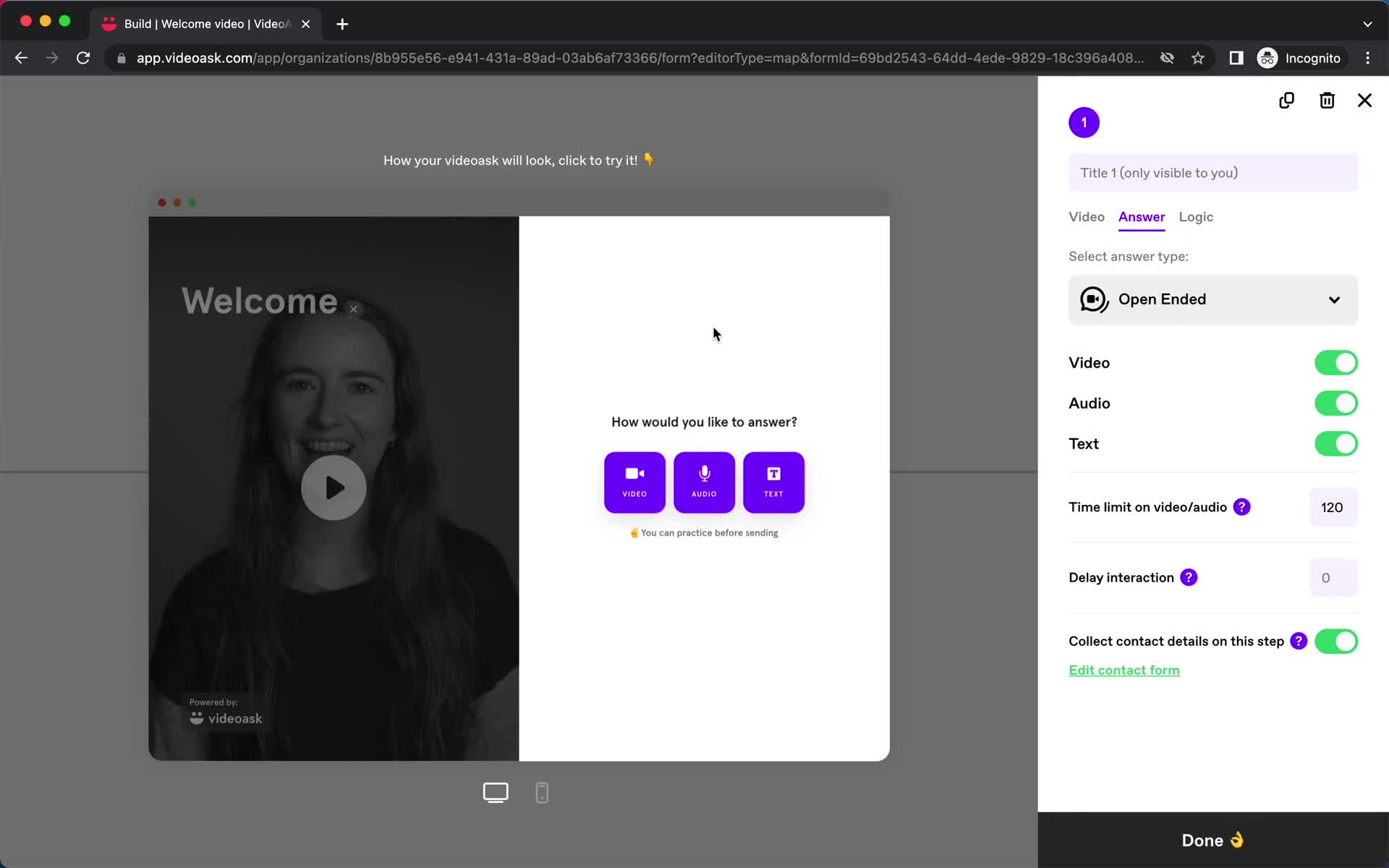Click the Done button

coord(1213,840)
